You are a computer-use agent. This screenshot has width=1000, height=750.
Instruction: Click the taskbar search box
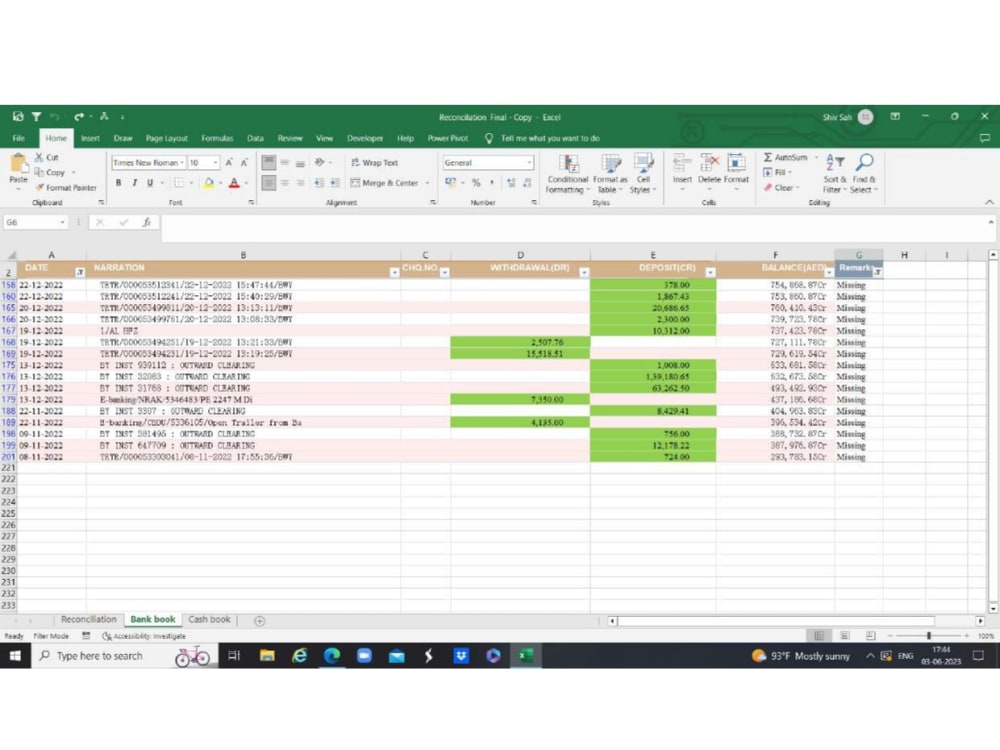coord(124,656)
